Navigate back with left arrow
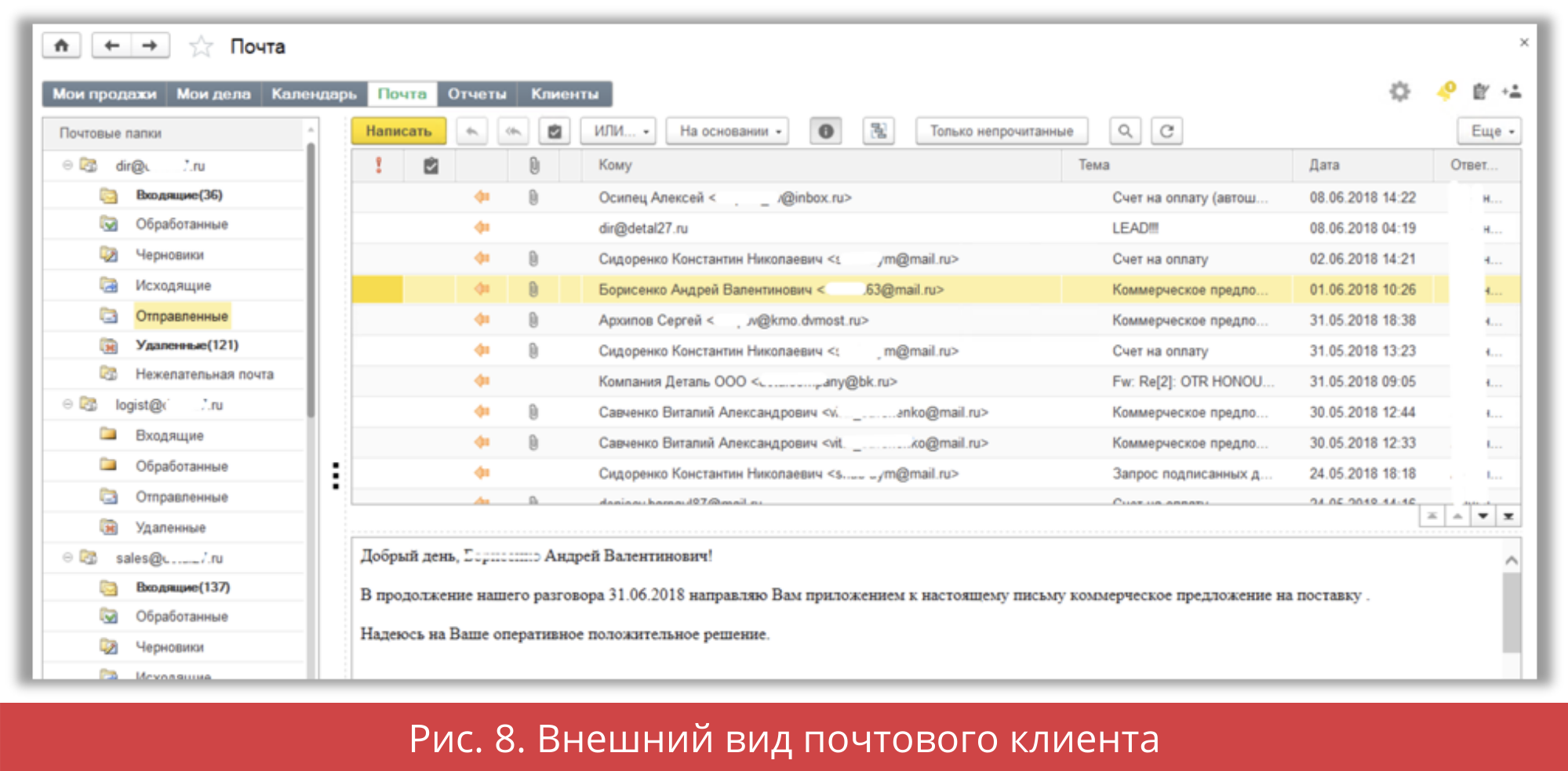The width and height of the screenshot is (1568, 771). click(x=111, y=45)
